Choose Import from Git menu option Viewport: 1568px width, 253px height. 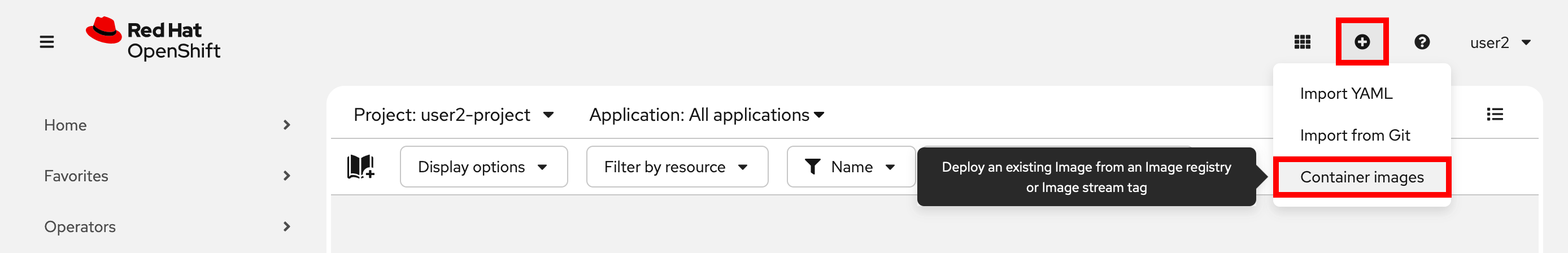[x=1354, y=135]
